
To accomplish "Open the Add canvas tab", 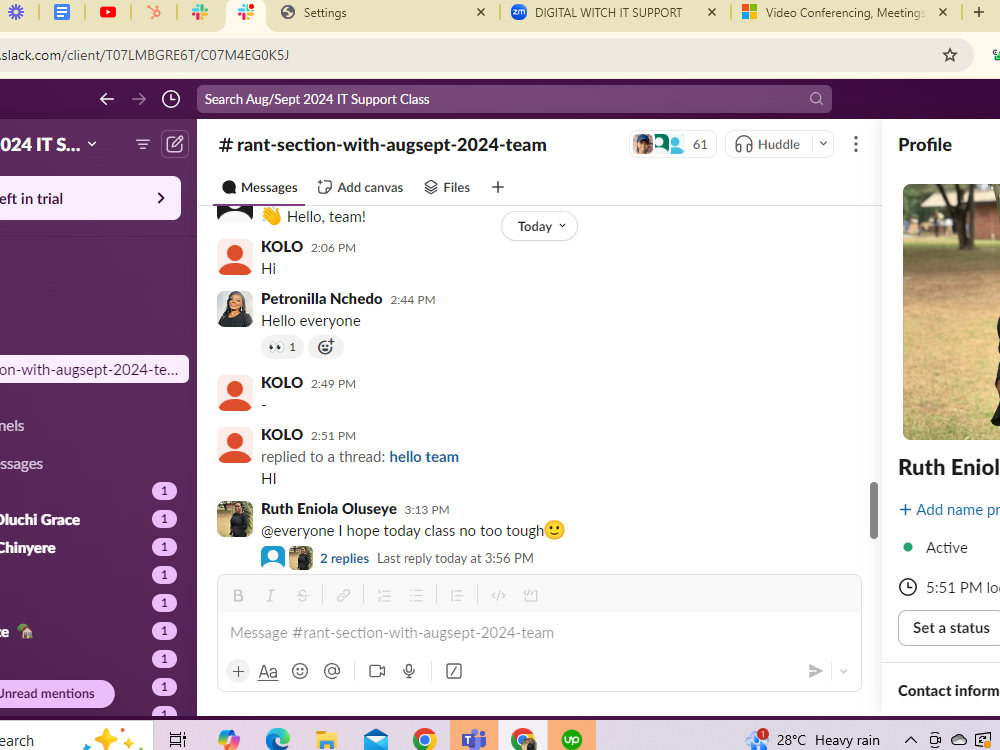I will (360, 188).
